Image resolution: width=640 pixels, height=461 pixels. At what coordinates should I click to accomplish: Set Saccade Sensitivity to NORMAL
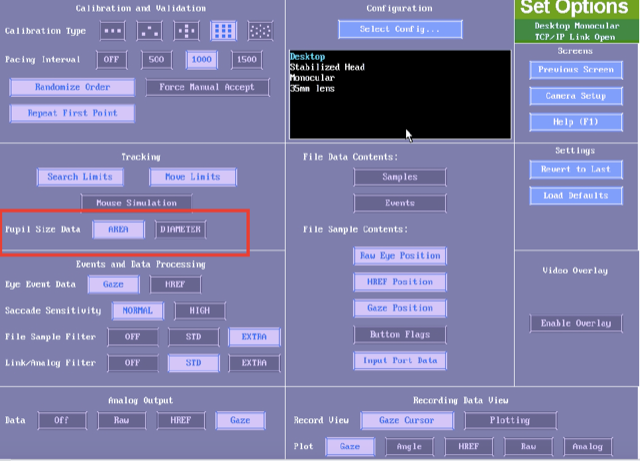(138, 311)
